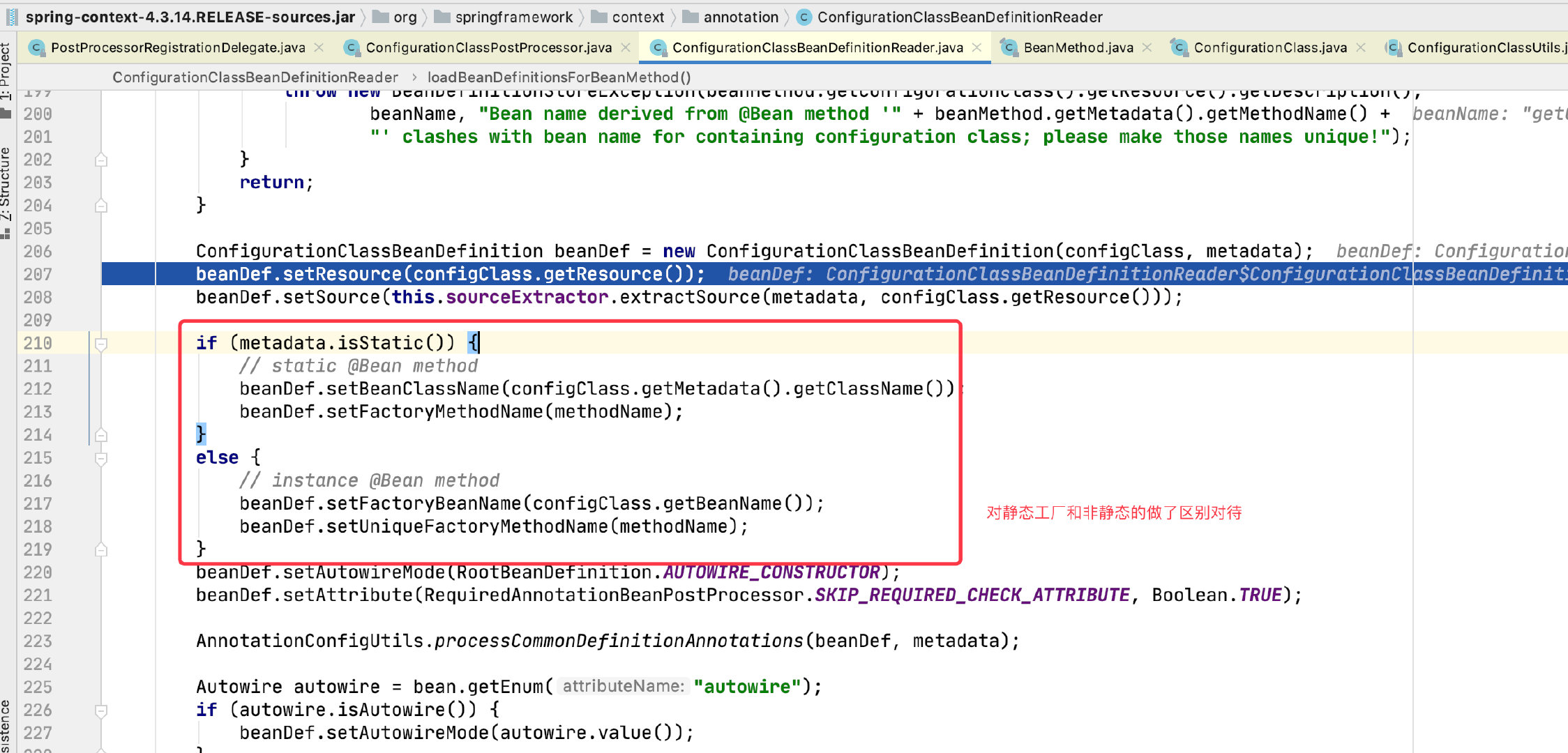Open the ConfigurationClassUtils.java tab
The width and height of the screenshot is (1568, 753).
click(1487, 47)
